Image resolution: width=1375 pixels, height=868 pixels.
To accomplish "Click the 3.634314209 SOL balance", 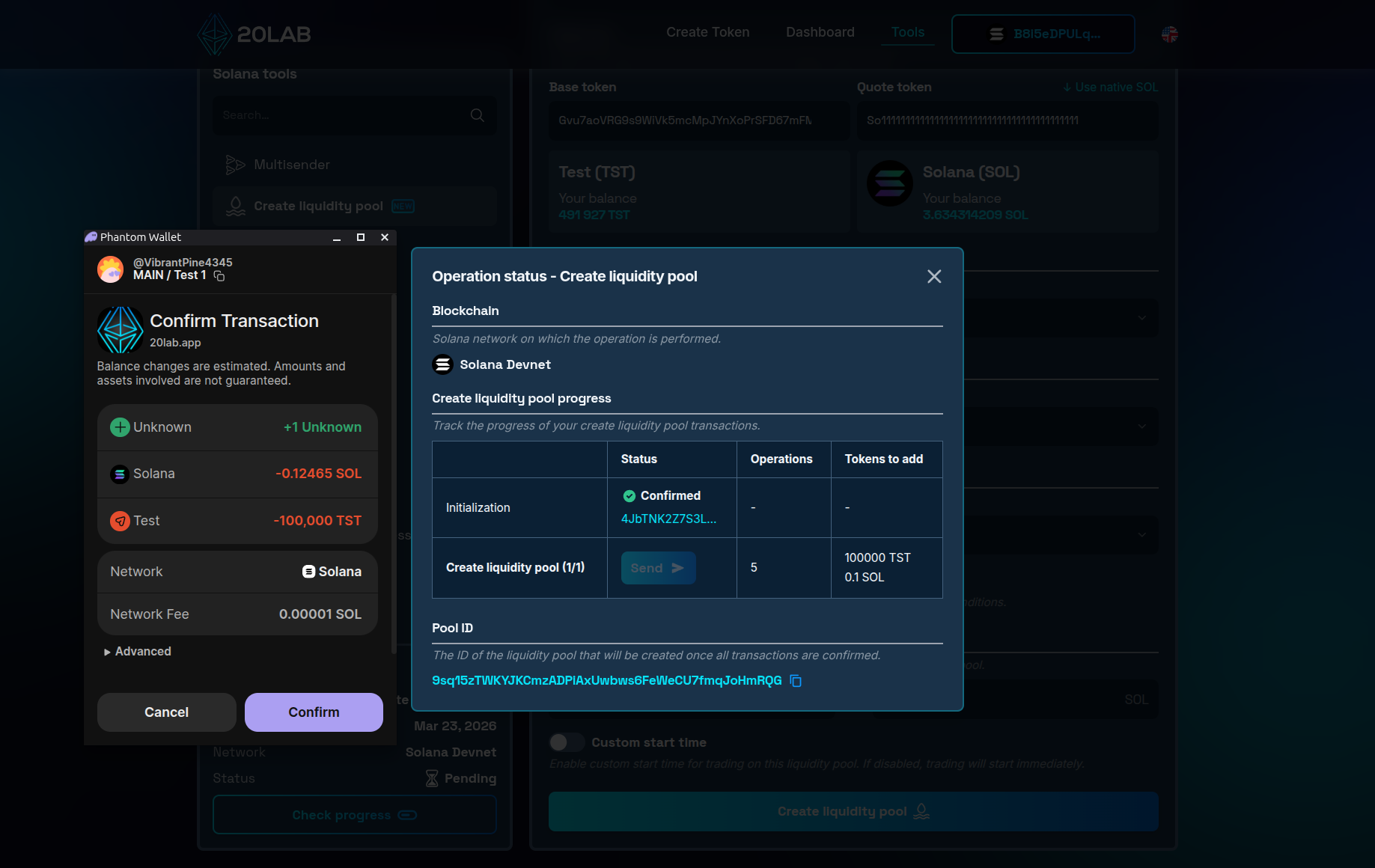I will click(975, 216).
